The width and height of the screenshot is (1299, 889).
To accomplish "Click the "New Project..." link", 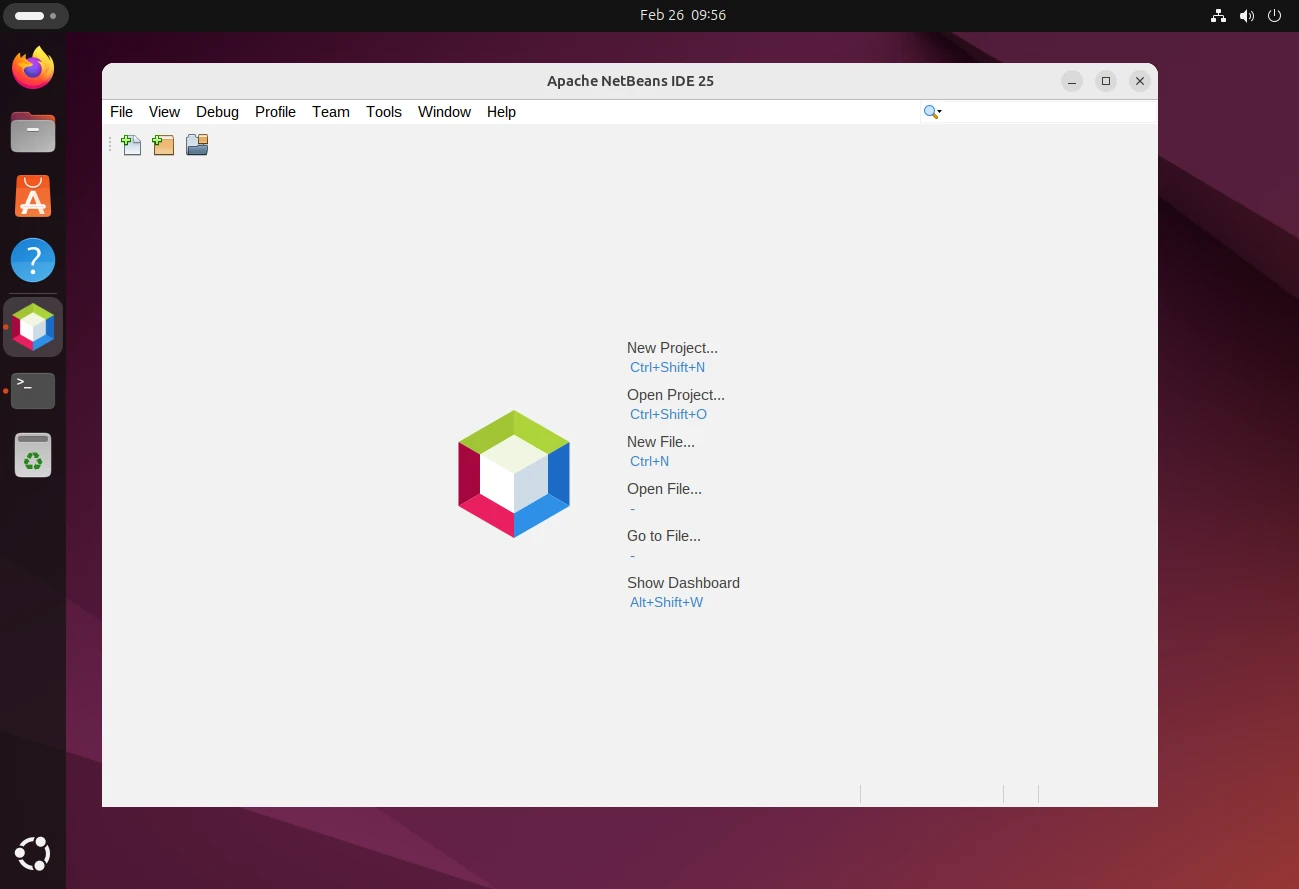I will pyautogui.click(x=672, y=348).
